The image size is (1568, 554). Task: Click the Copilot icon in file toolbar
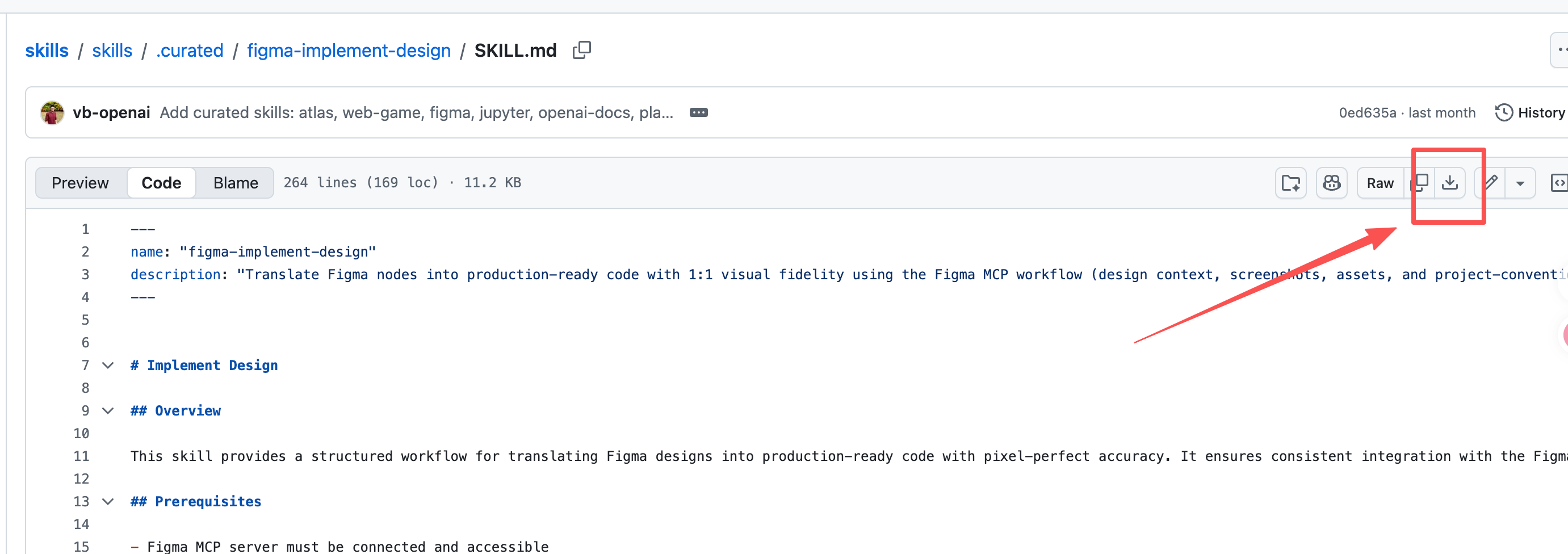click(x=1331, y=183)
